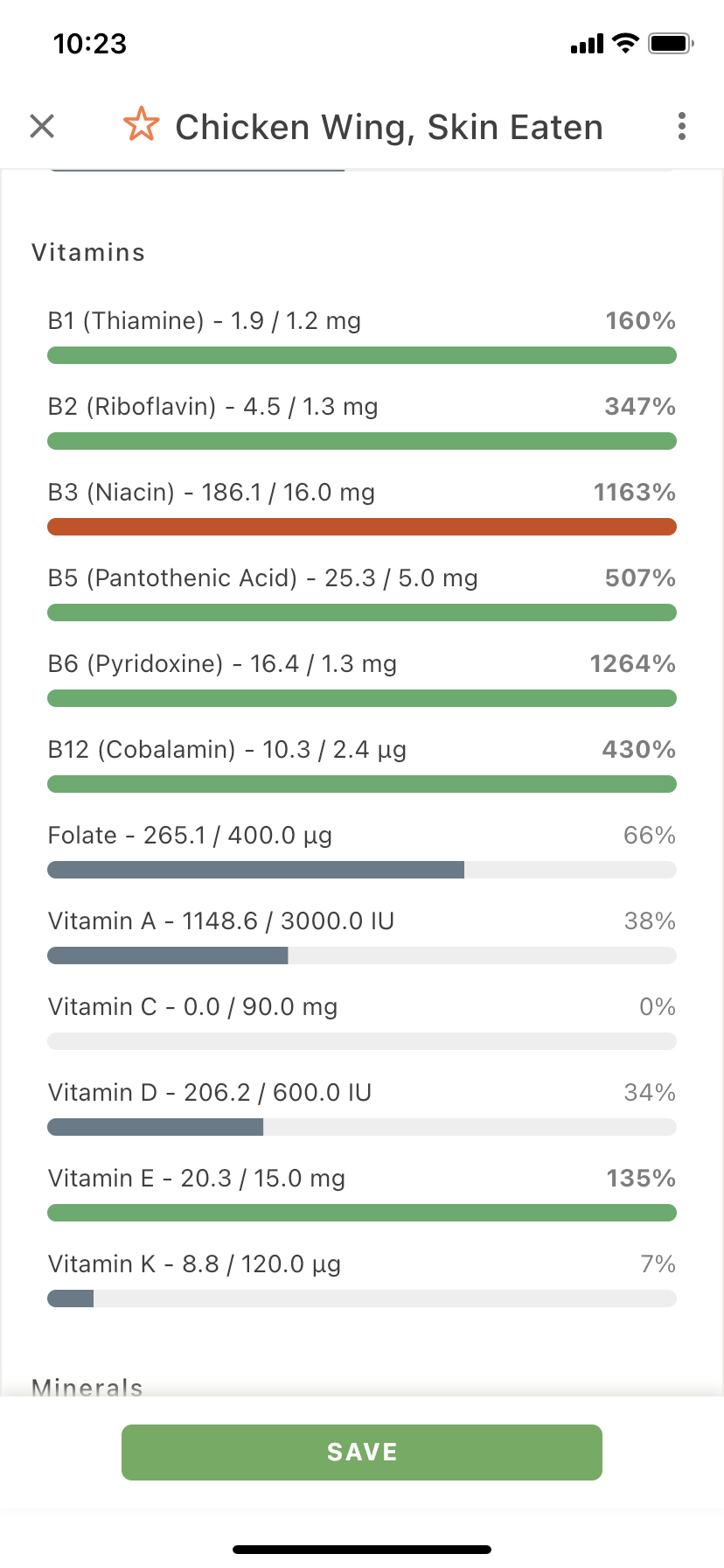Tap the Wi-Fi status icon

[625, 43]
